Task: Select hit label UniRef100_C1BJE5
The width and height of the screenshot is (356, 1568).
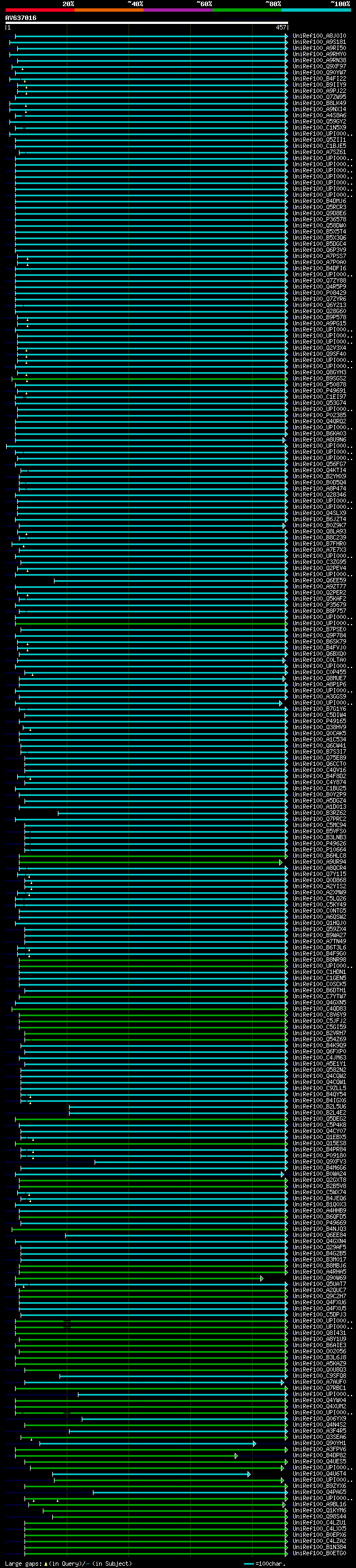Action: [319, 146]
